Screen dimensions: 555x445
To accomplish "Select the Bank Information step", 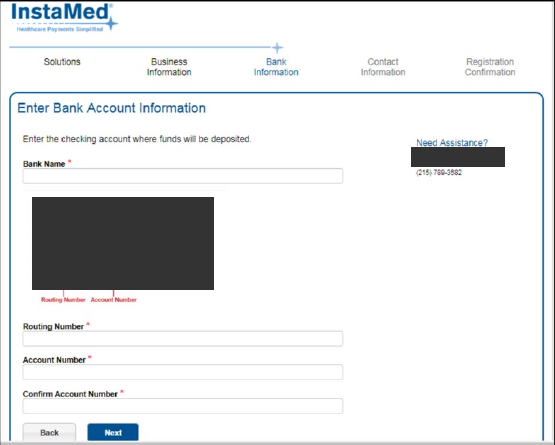I will [276, 67].
